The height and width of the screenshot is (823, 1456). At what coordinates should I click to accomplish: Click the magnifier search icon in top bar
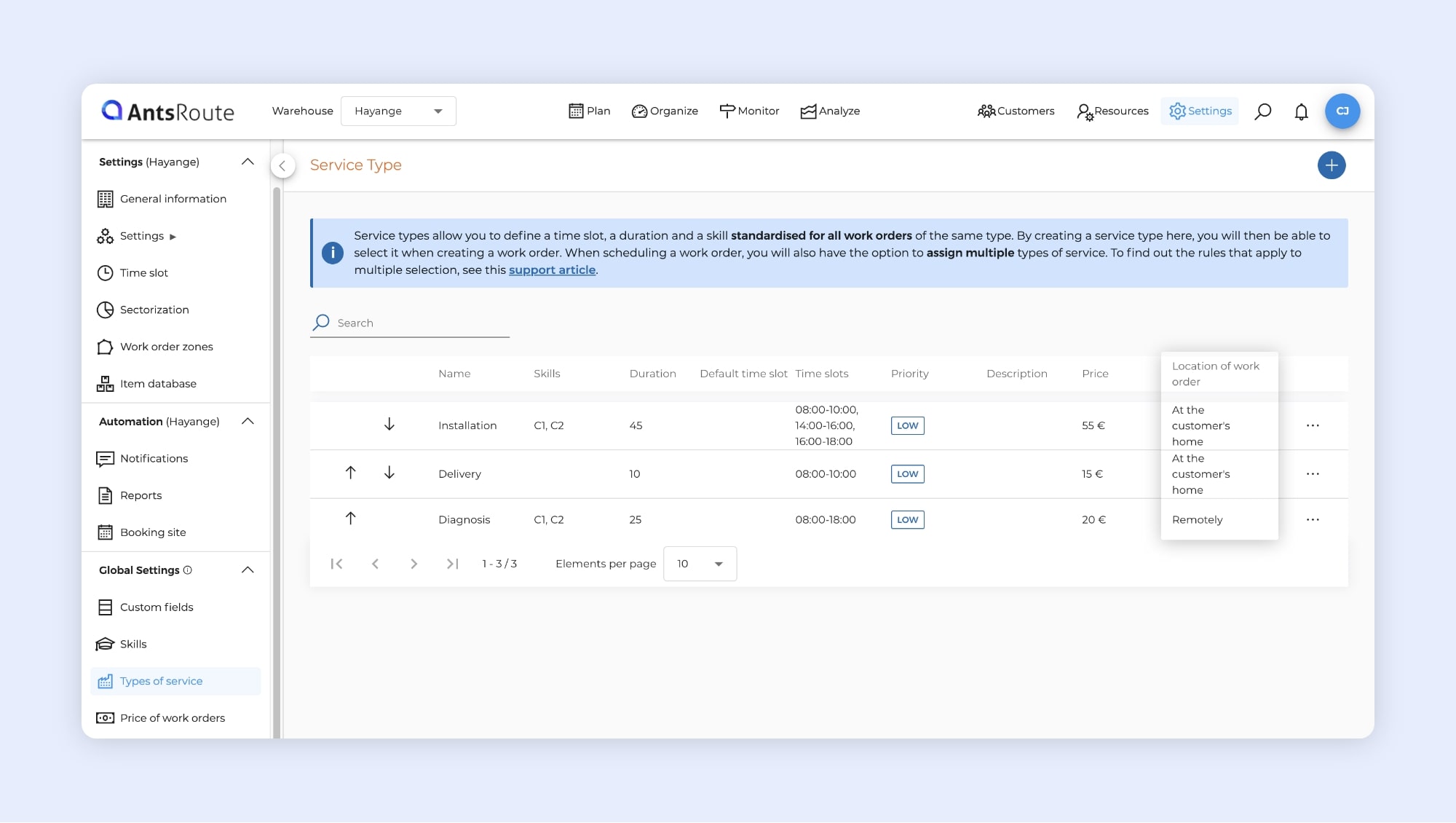coord(1263,111)
